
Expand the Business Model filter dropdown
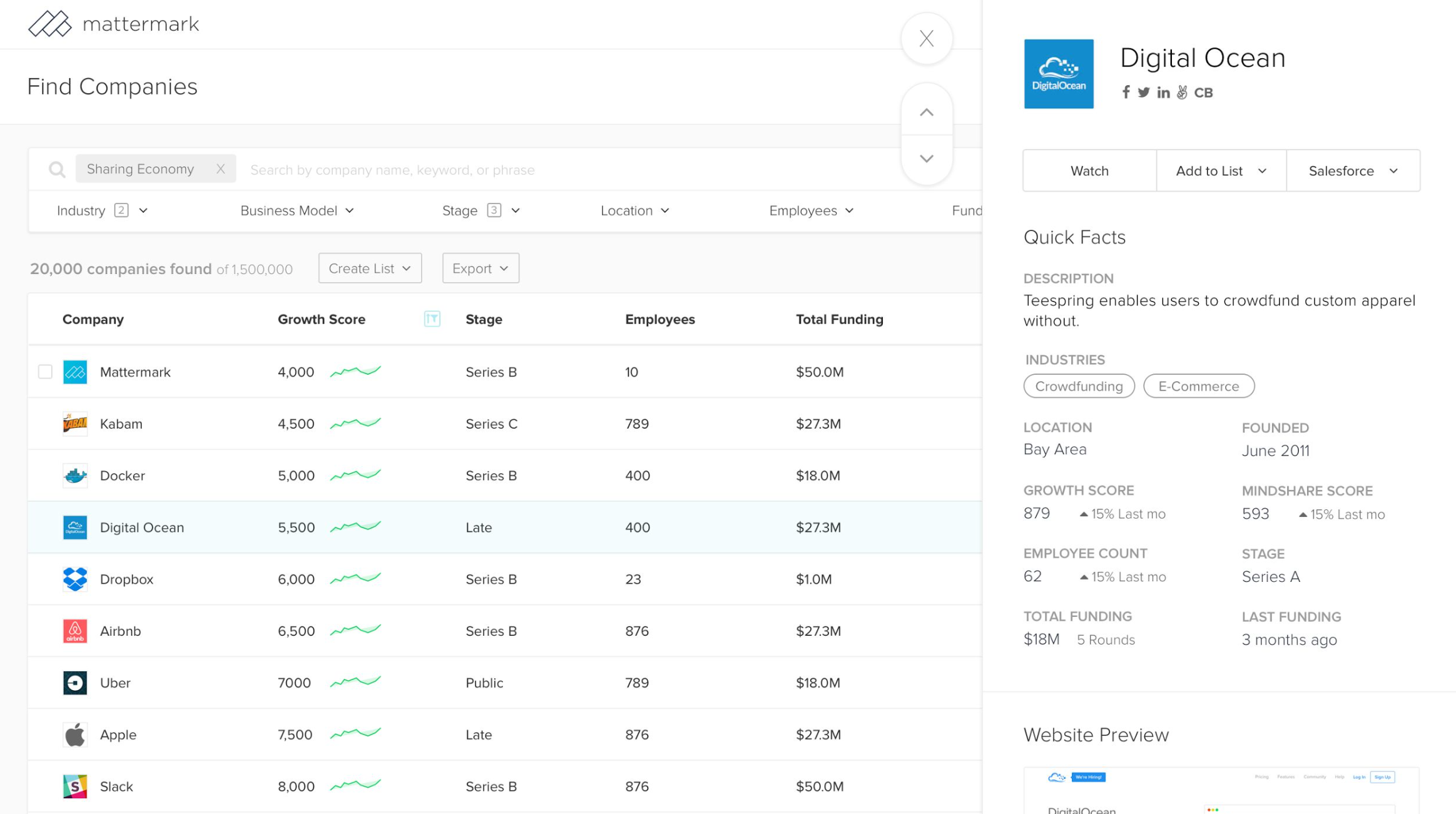[297, 211]
